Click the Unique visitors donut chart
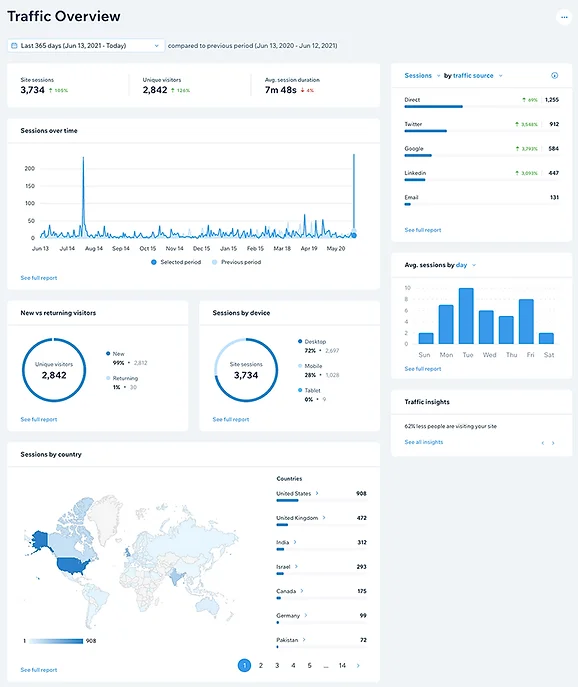The height and width of the screenshot is (687, 578). 54,370
